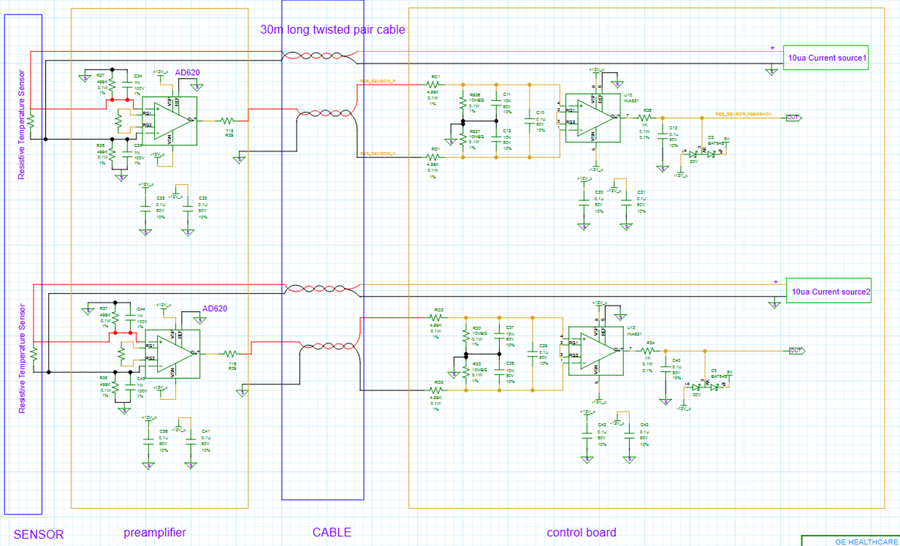Viewport: 900px width, 546px height.
Task: Select the upper OUT port connector
Action: click(793, 118)
